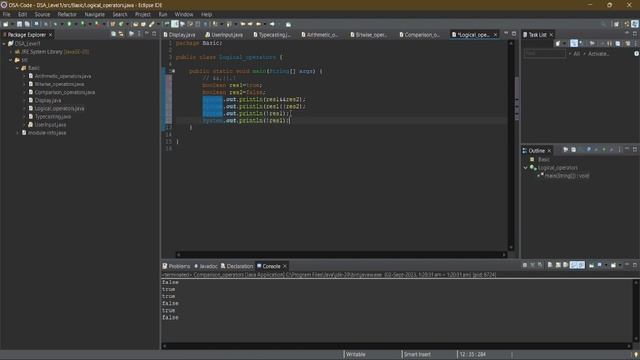Click Display Selected Console icon
Image resolution: width=640 pixels, height=360 pixels.
click(x=600, y=265)
